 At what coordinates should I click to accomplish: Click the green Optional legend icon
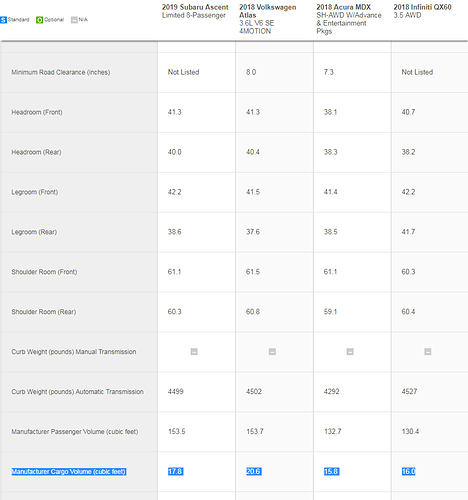click(x=40, y=20)
